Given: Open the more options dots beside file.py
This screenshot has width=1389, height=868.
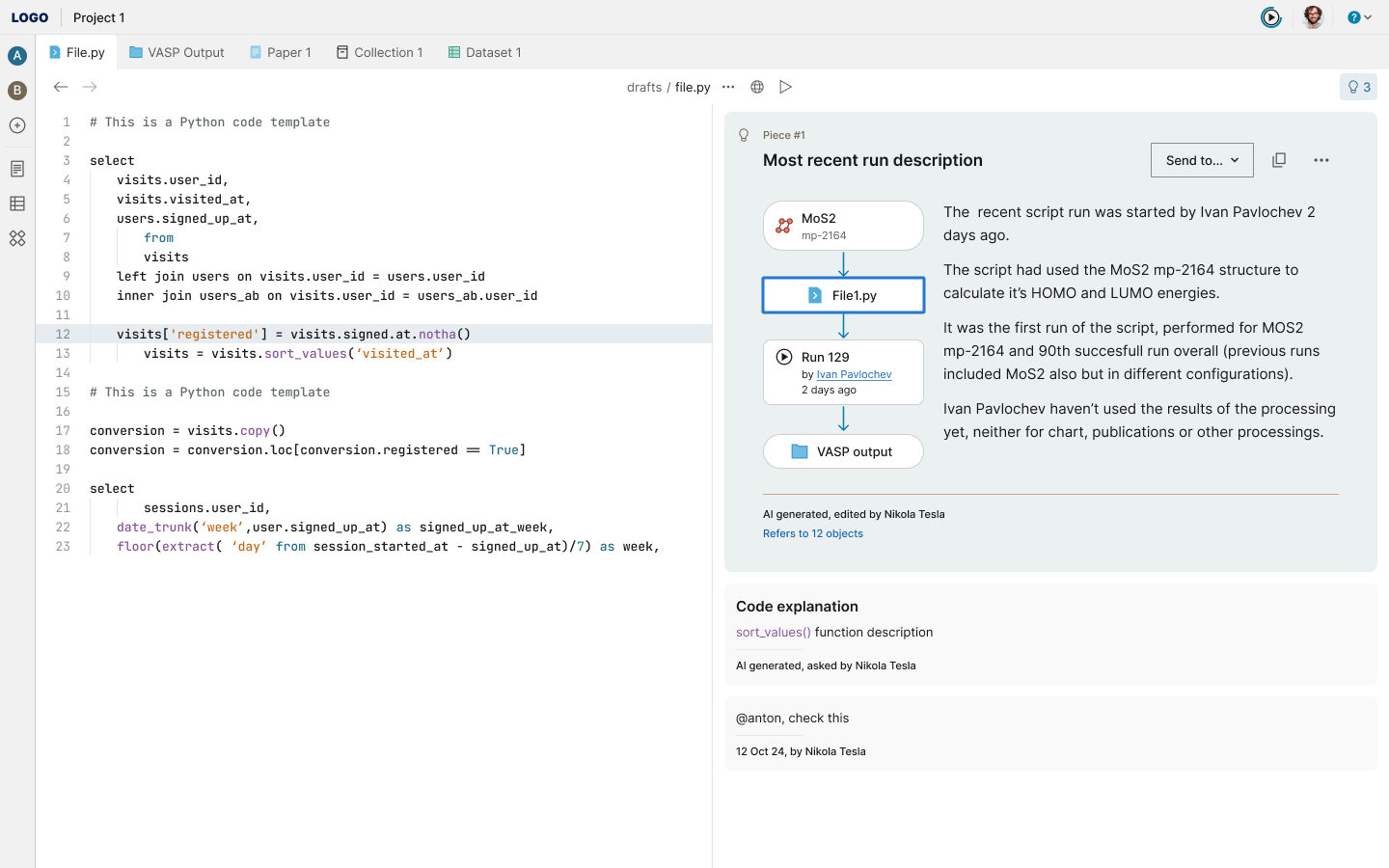Looking at the screenshot, I should click(728, 87).
